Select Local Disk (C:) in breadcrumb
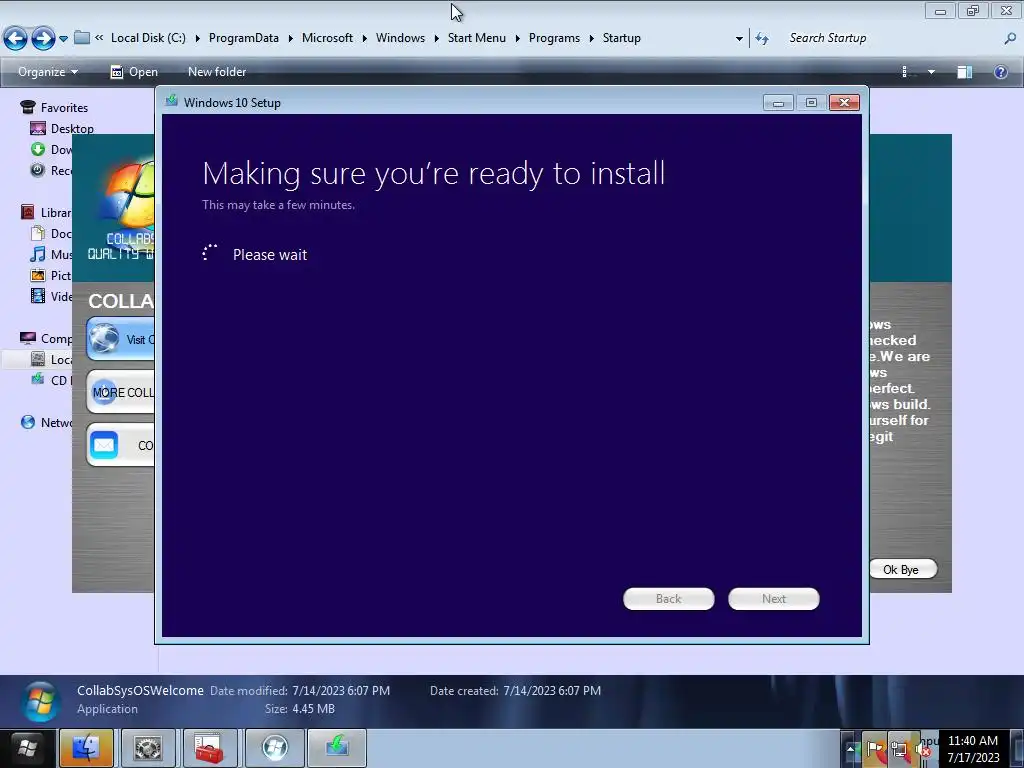Viewport: 1024px width, 768px height. click(x=148, y=38)
